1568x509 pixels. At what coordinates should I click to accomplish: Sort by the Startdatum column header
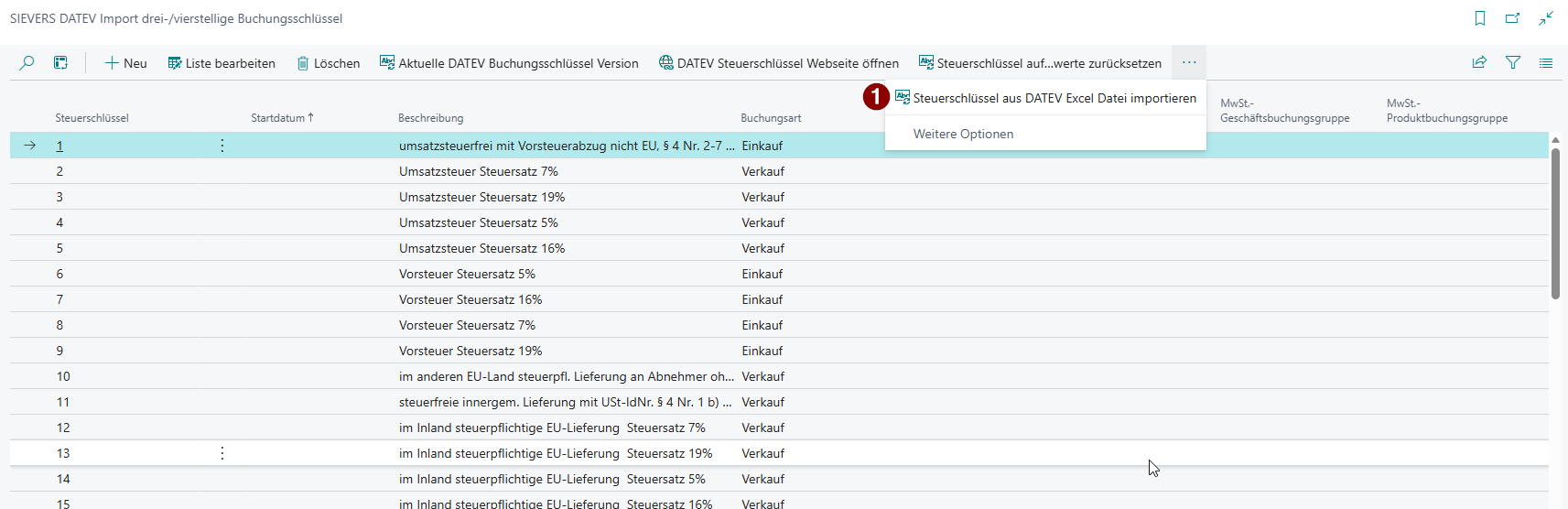tap(278, 118)
